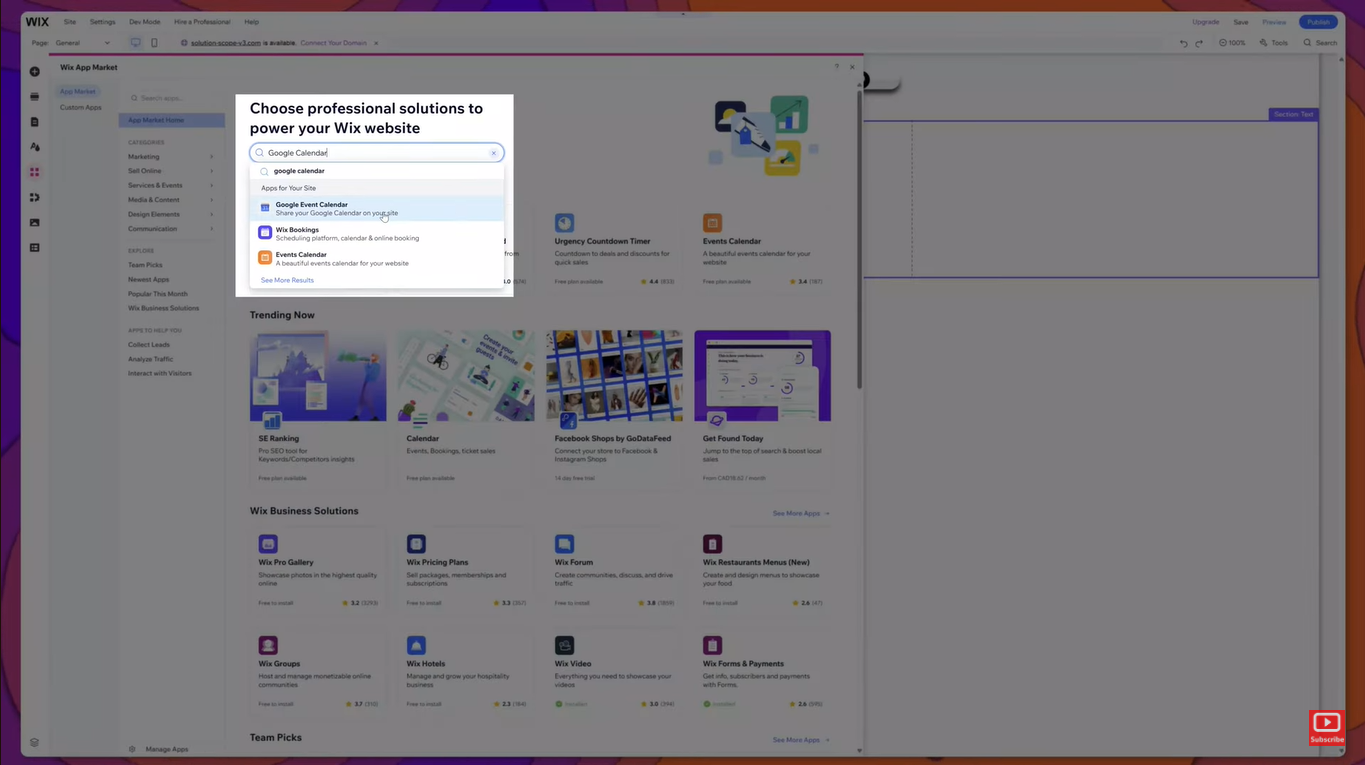This screenshot has width=1365, height=765.
Task: Select App Market Home in sidebar
Action: click(x=172, y=120)
